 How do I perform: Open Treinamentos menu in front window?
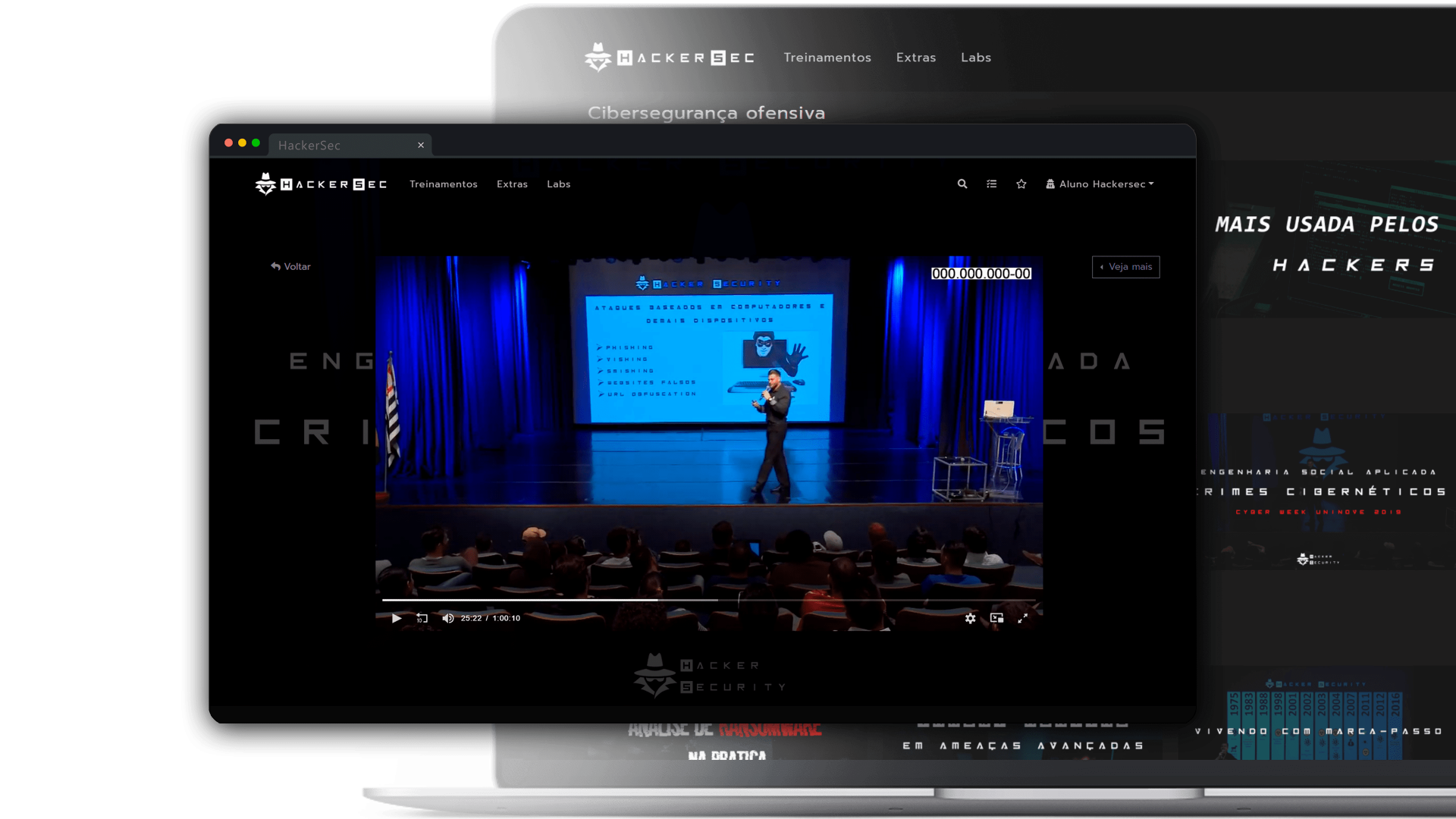coord(443,184)
